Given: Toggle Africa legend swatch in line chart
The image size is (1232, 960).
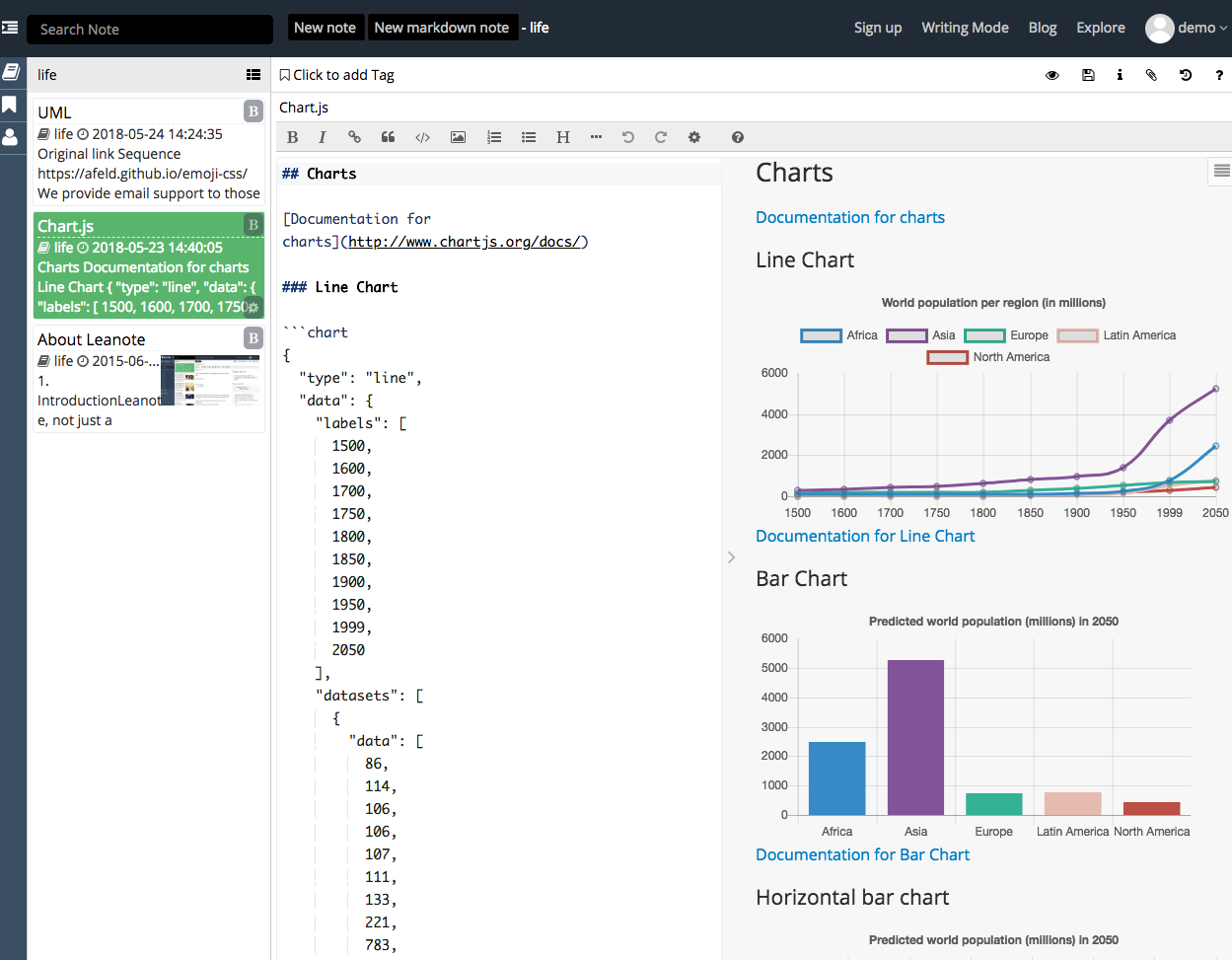Looking at the screenshot, I should pyautogui.click(x=821, y=335).
